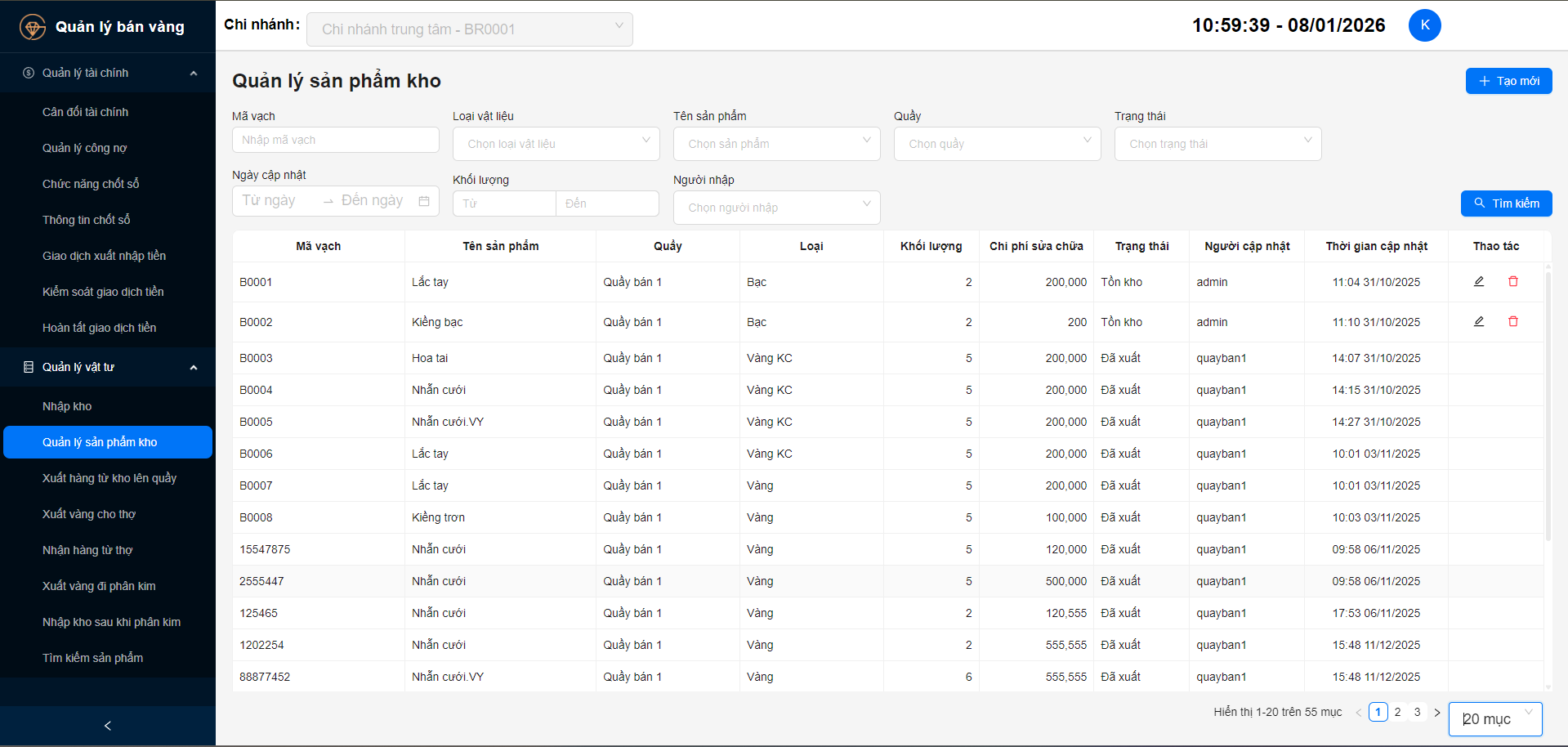Click the edit pencil icon for B0001
The height and width of the screenshot is (747, 1568).
click(x=1478, y=282)
